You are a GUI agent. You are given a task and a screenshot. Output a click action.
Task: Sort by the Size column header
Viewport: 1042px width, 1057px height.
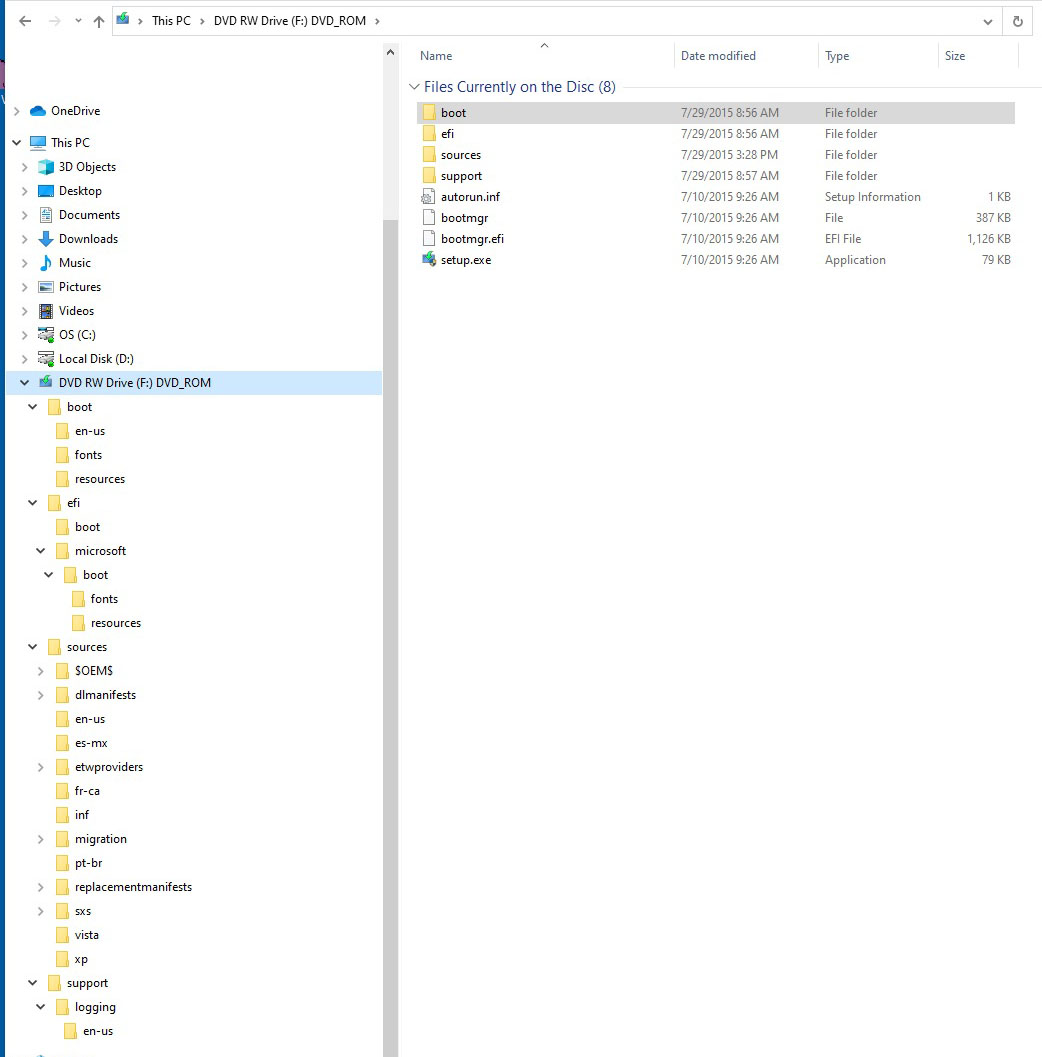coord(955,56)
